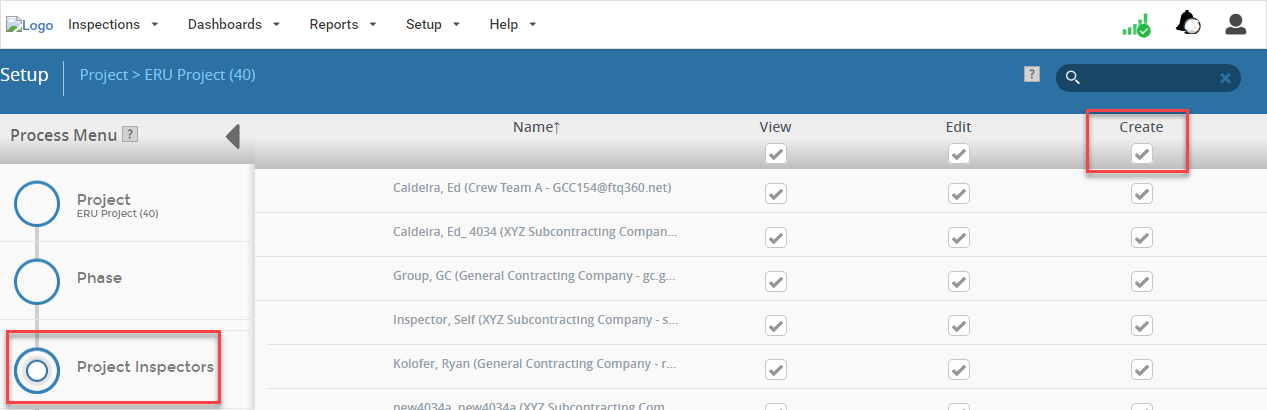Select the Phase step circle
This screenshot has height=410, width=1267.
[37, 281]
